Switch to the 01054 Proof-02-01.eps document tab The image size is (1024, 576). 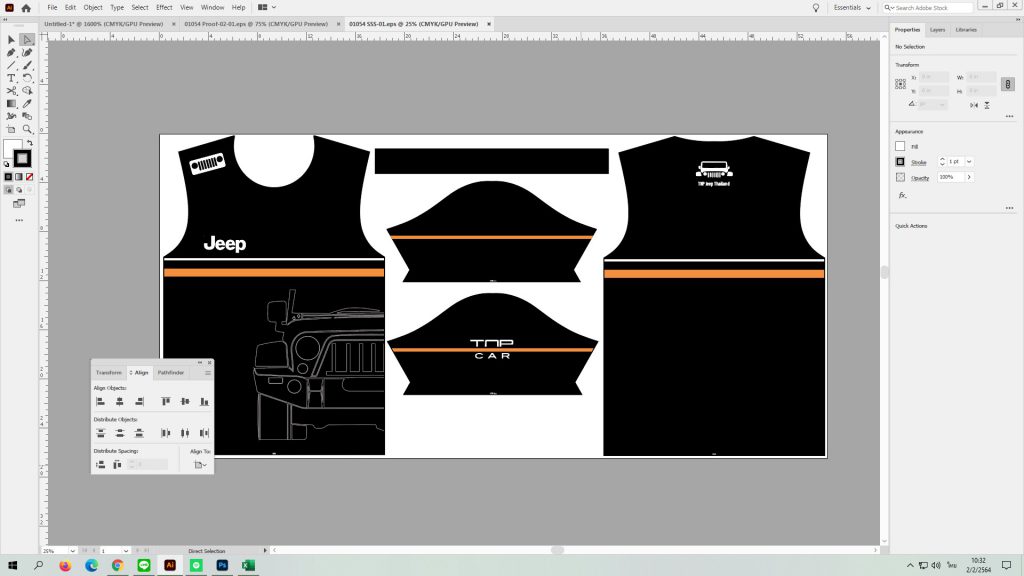click(x=256, y=24)
